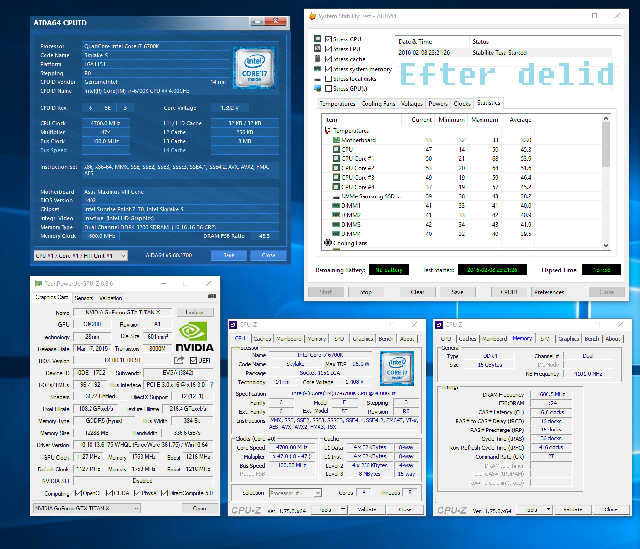Click the Statistics list scroll-up arrow
Viewport: 640px width, 549px height.
606,118
